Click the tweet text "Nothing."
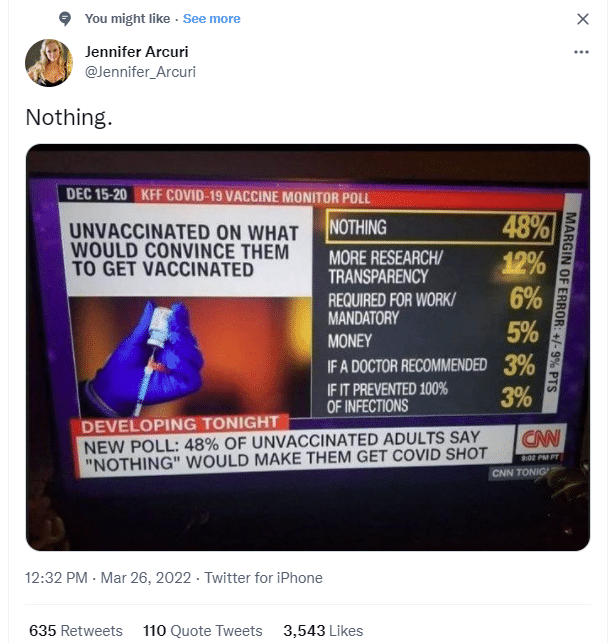This screenshot has width=610, height=643. 69,117
